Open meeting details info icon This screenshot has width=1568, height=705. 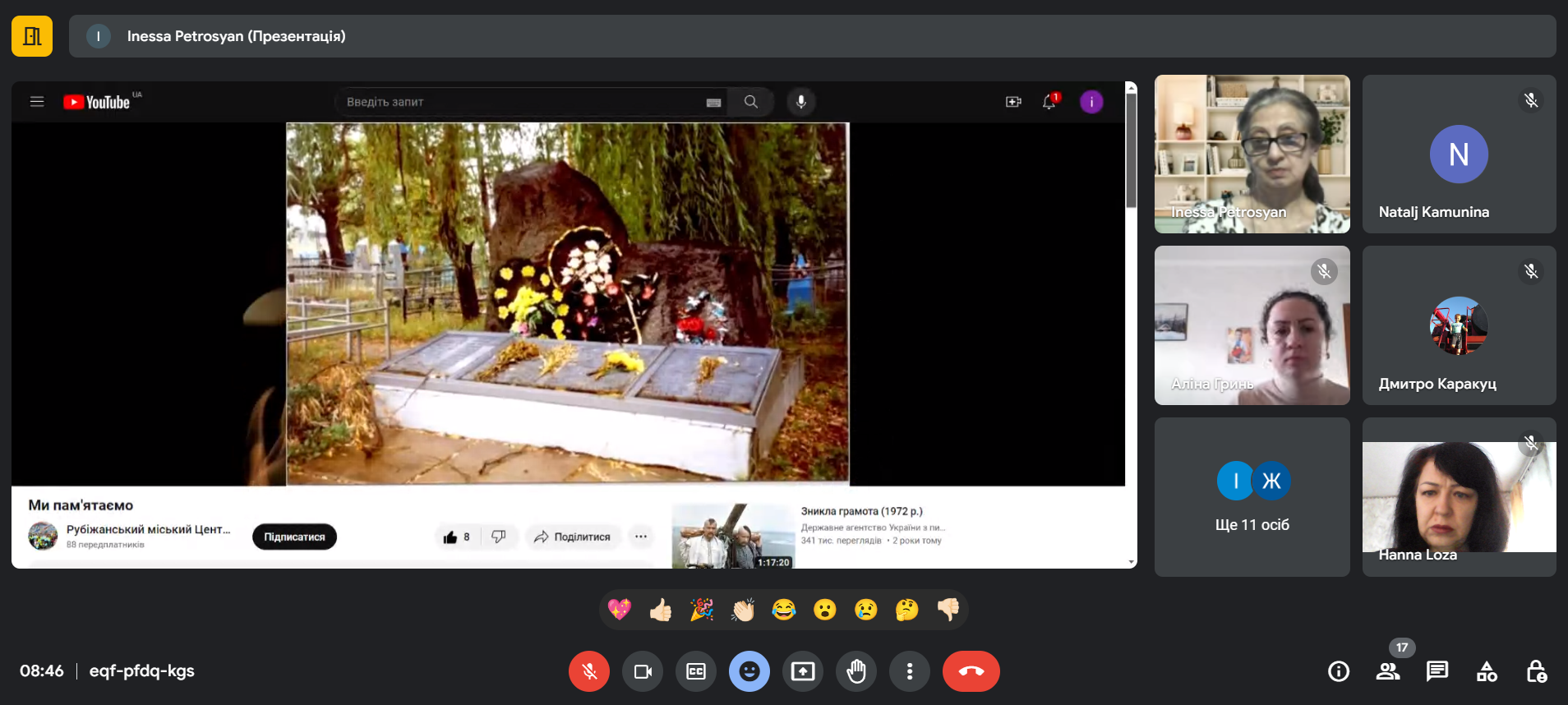[1339, 671]
